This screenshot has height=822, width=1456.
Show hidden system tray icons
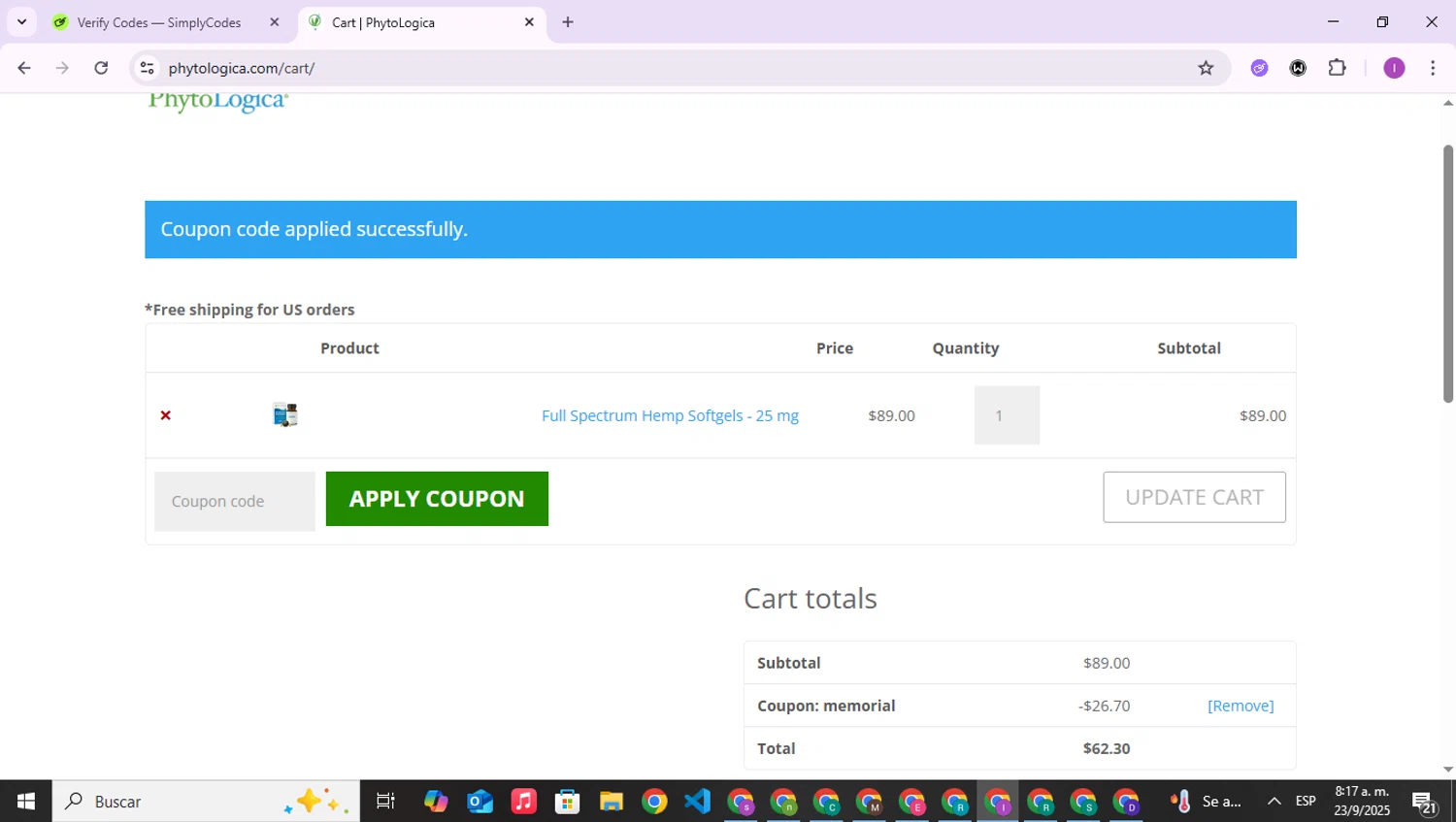(x=1274, y=802)
